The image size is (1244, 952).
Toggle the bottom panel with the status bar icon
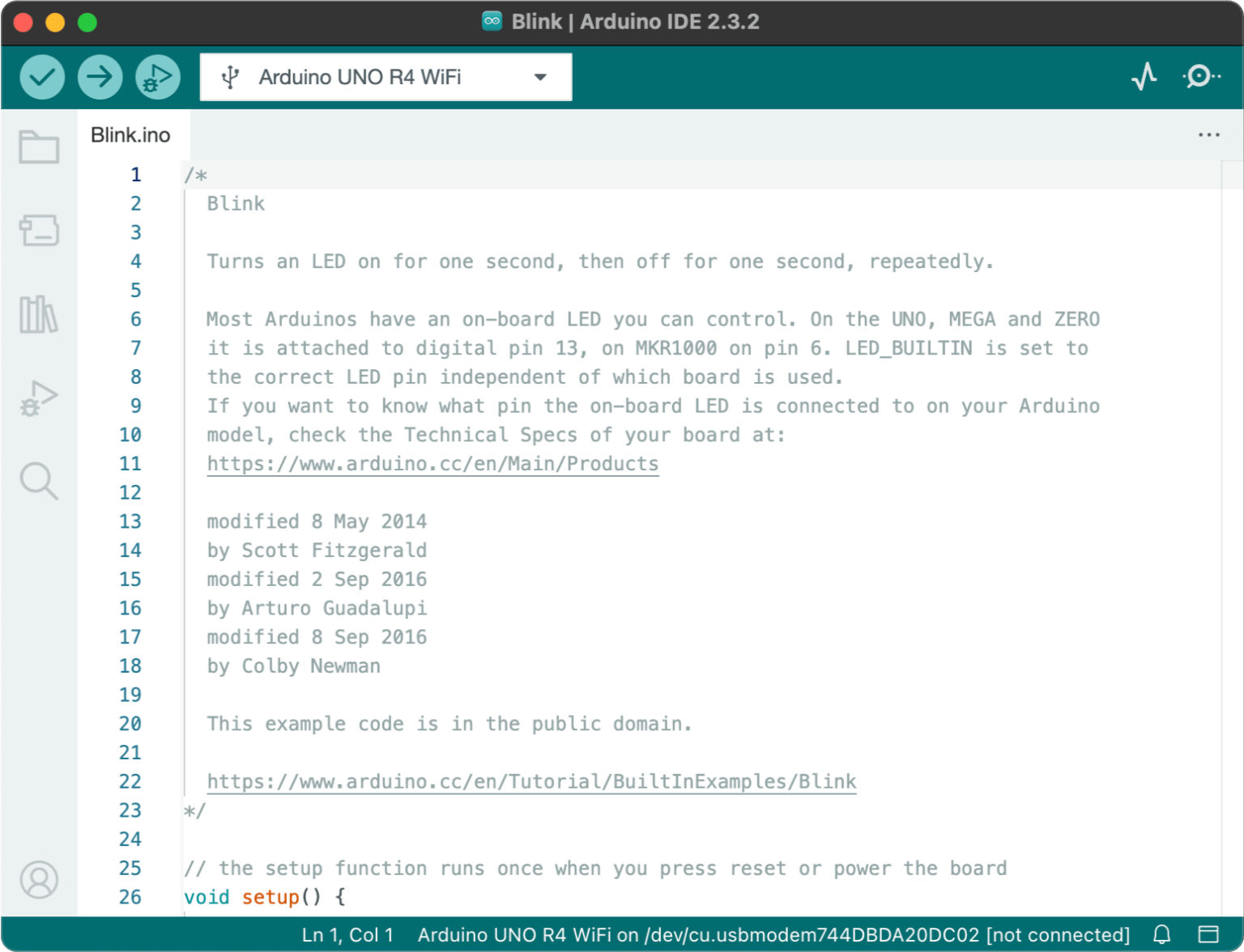coord(1208,934)
